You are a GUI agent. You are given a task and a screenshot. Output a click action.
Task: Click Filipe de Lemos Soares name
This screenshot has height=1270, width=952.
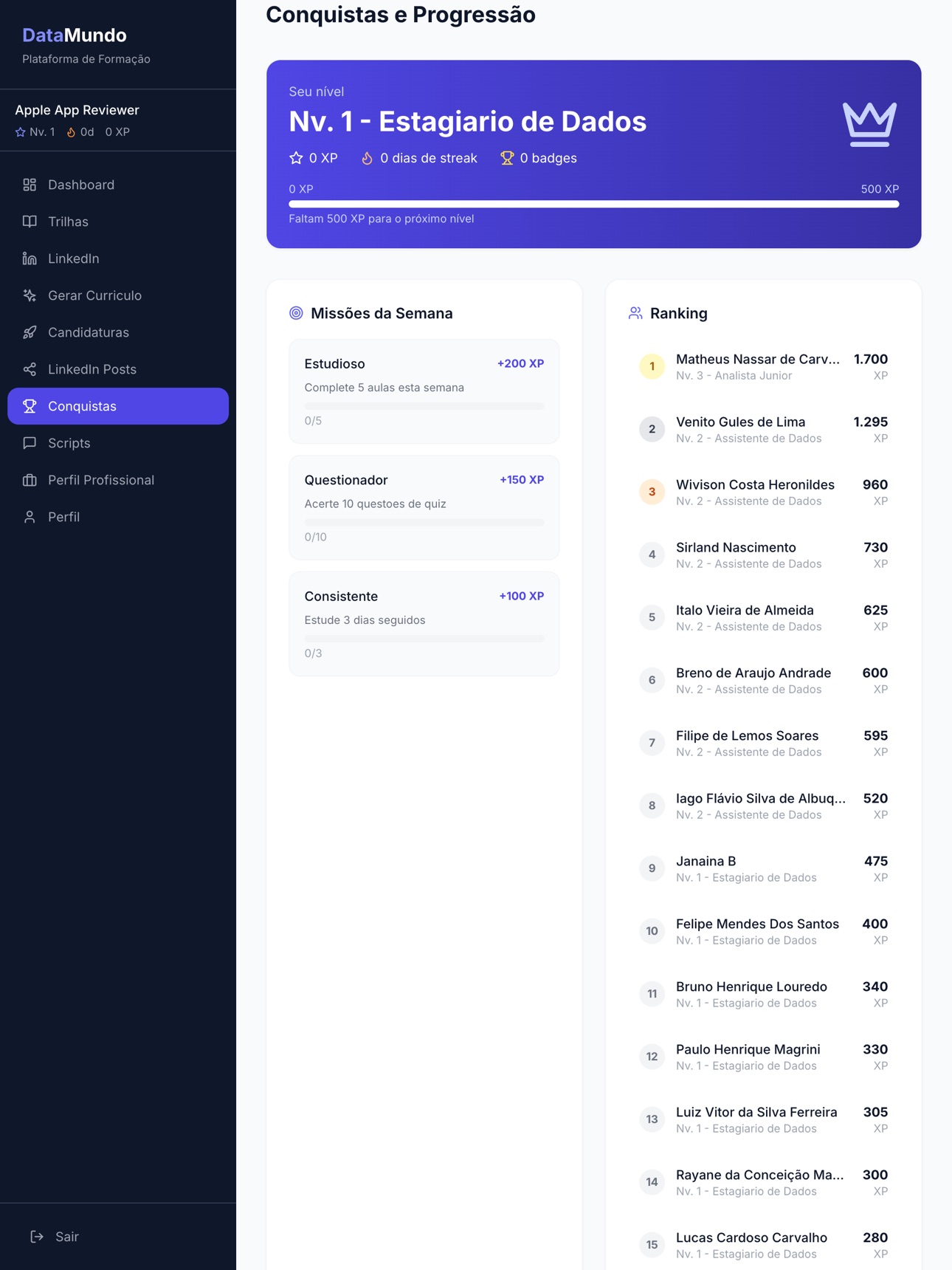pyautogui.click(x=747, y=736)
